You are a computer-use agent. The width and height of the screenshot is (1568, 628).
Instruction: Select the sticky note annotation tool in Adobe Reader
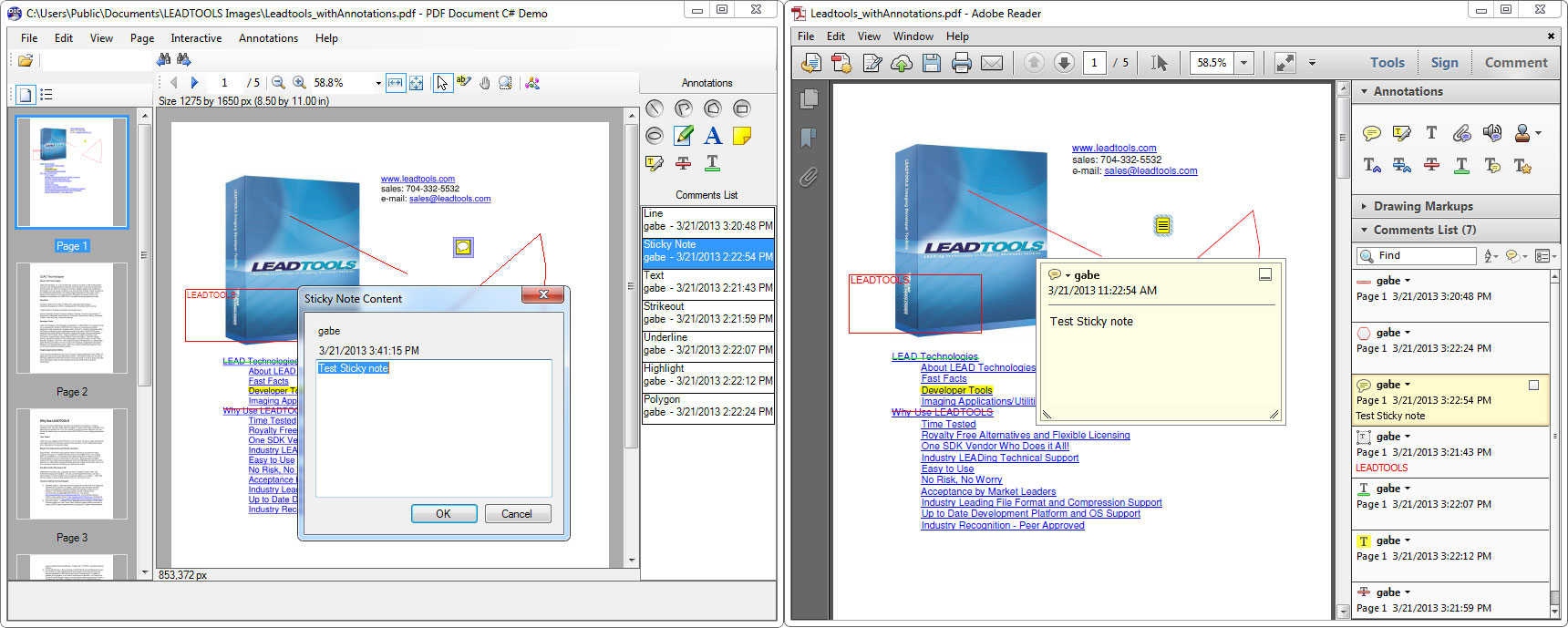(x=1371, y=134)
